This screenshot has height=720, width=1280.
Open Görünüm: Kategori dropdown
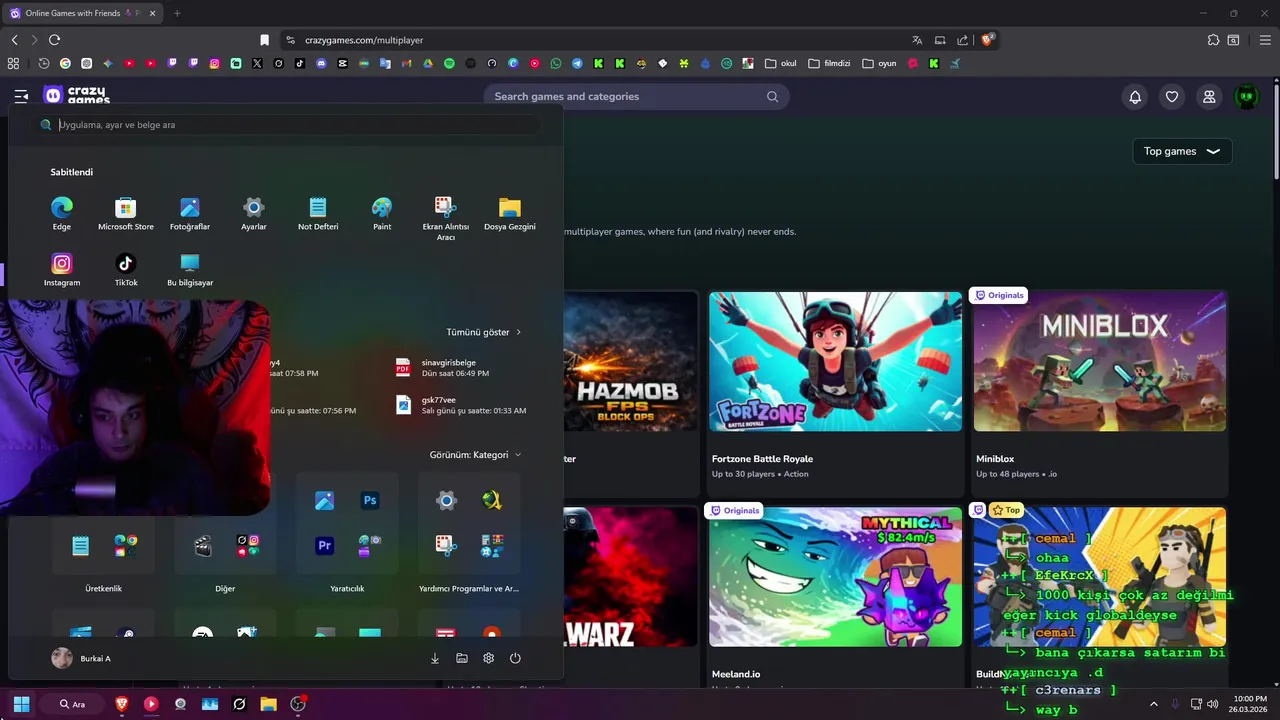pos(476,455)
